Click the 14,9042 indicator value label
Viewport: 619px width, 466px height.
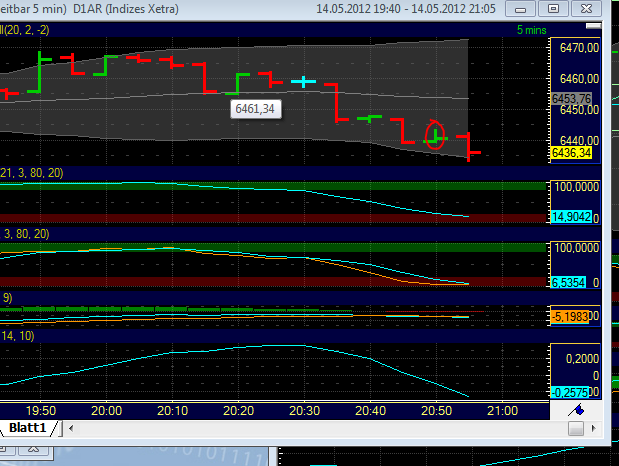coord(571,217)
